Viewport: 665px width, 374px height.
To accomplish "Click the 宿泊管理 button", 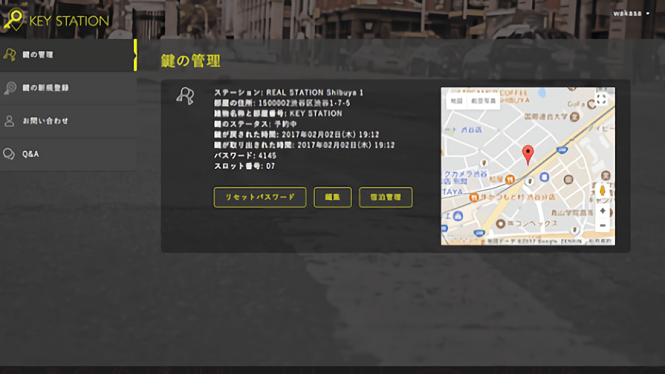I will pos(386,197).
